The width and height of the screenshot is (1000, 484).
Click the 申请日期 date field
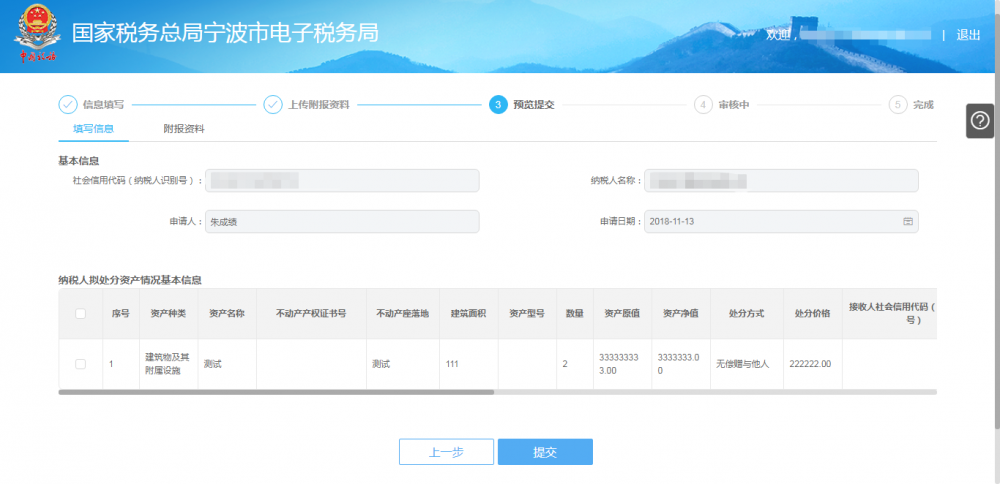point(781,221)
